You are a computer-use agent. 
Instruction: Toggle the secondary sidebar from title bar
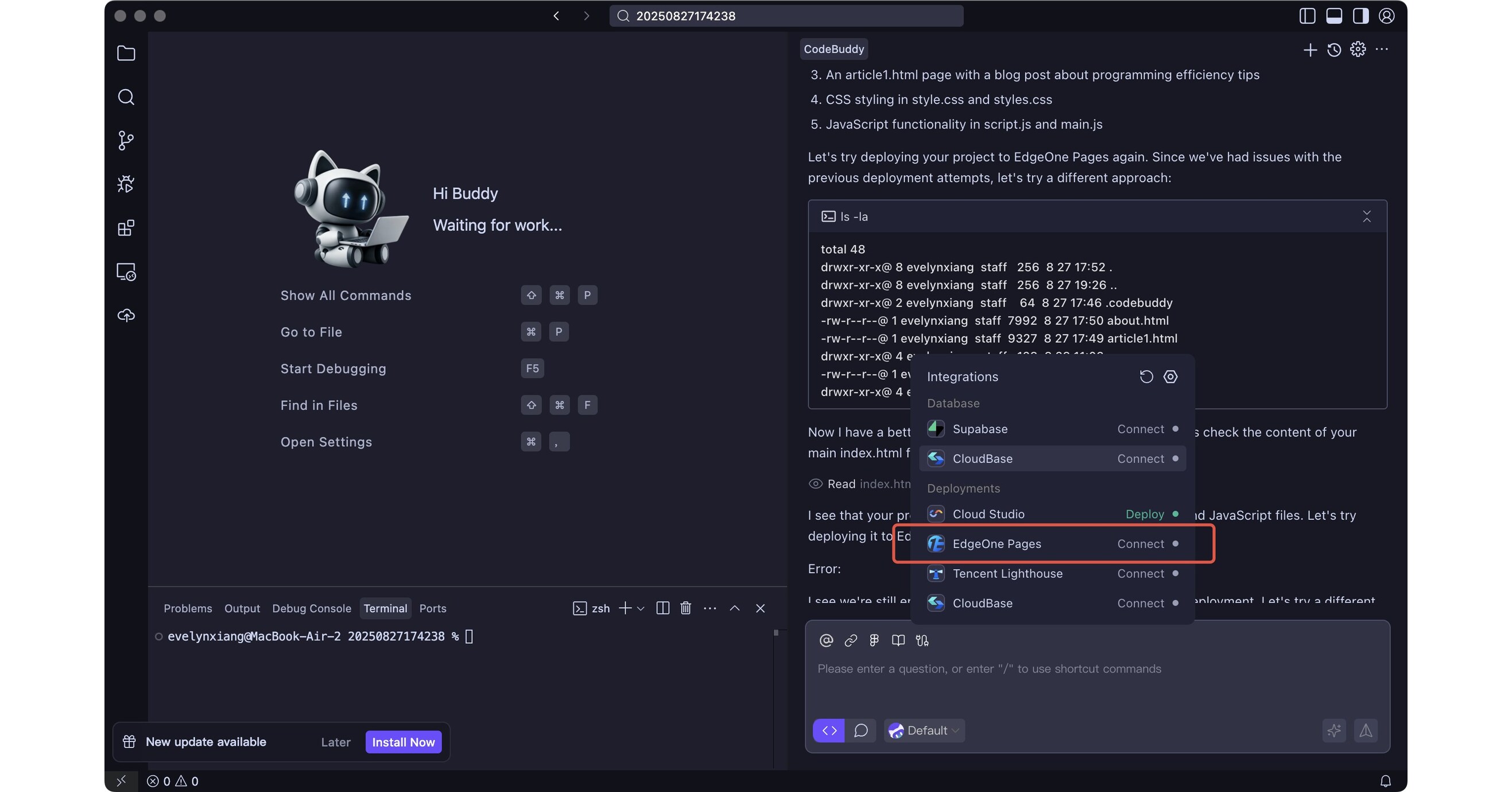coord(1360,16)
